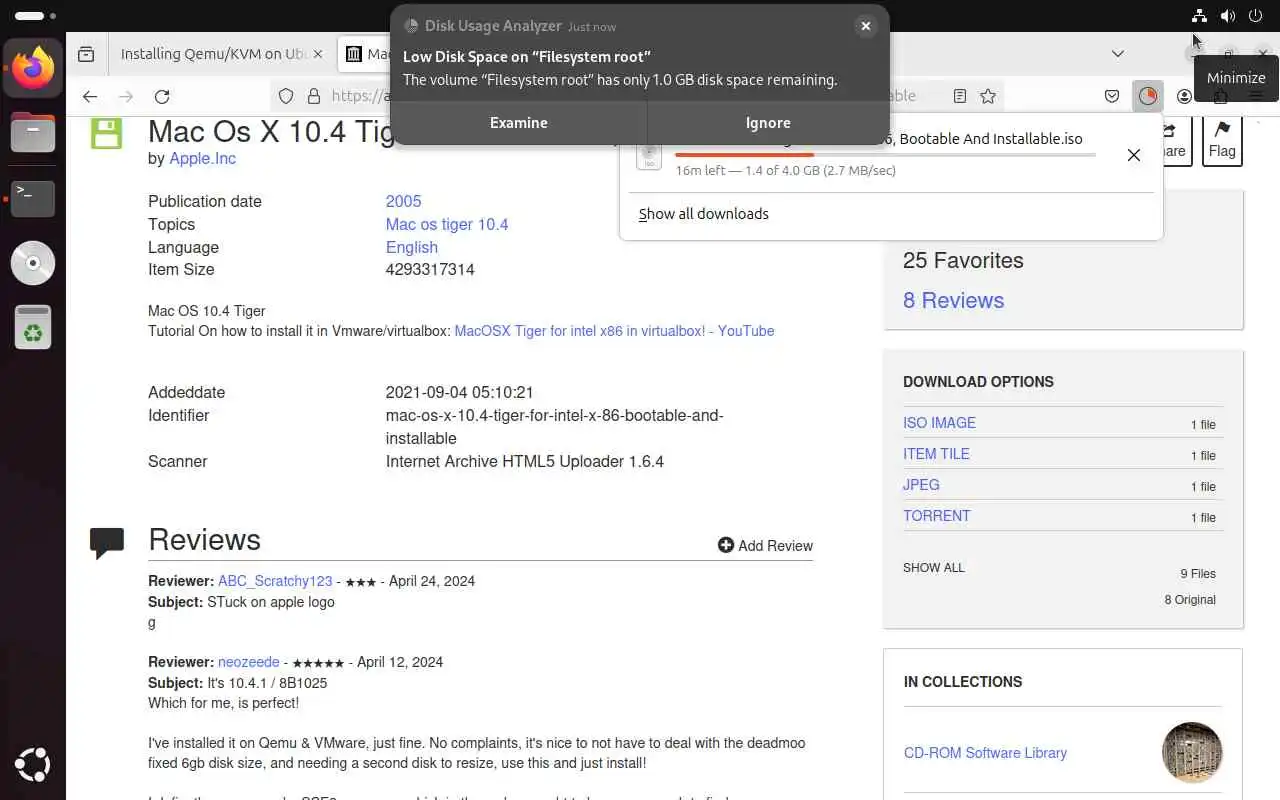Open reviewer neozeede profile
Viewport: 1280px width, 800px height.
249,662
